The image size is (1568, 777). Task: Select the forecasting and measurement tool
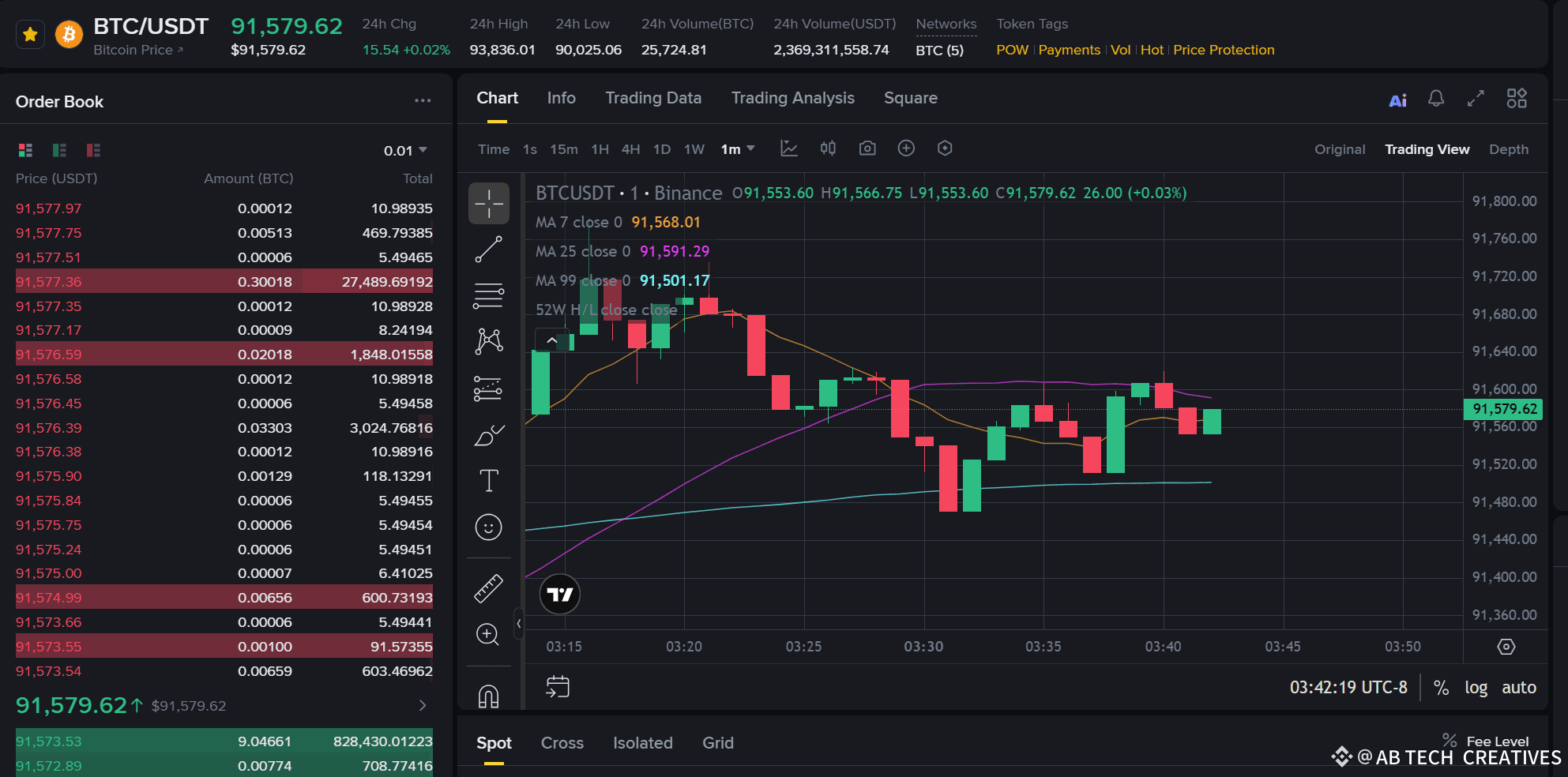[489, 388]
